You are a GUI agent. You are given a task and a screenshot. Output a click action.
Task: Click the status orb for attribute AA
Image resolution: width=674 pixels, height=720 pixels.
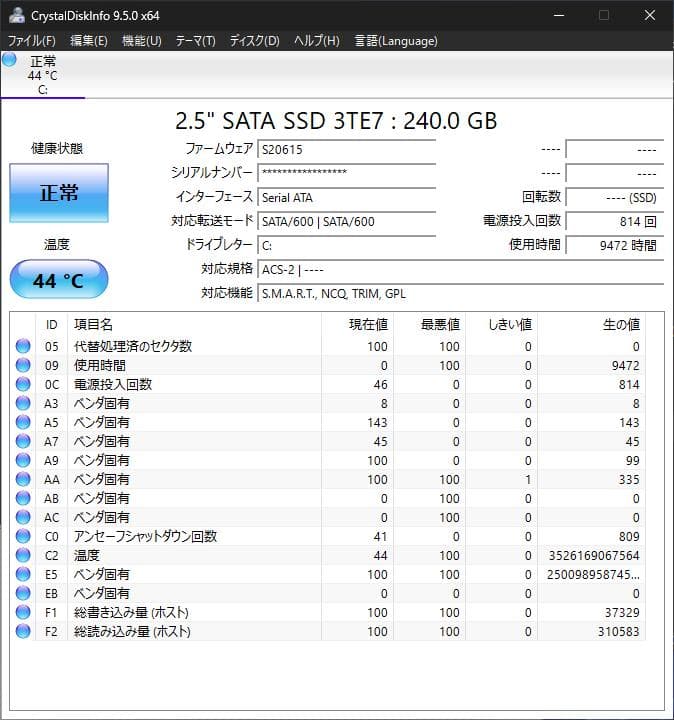click(x=23, y=479)
